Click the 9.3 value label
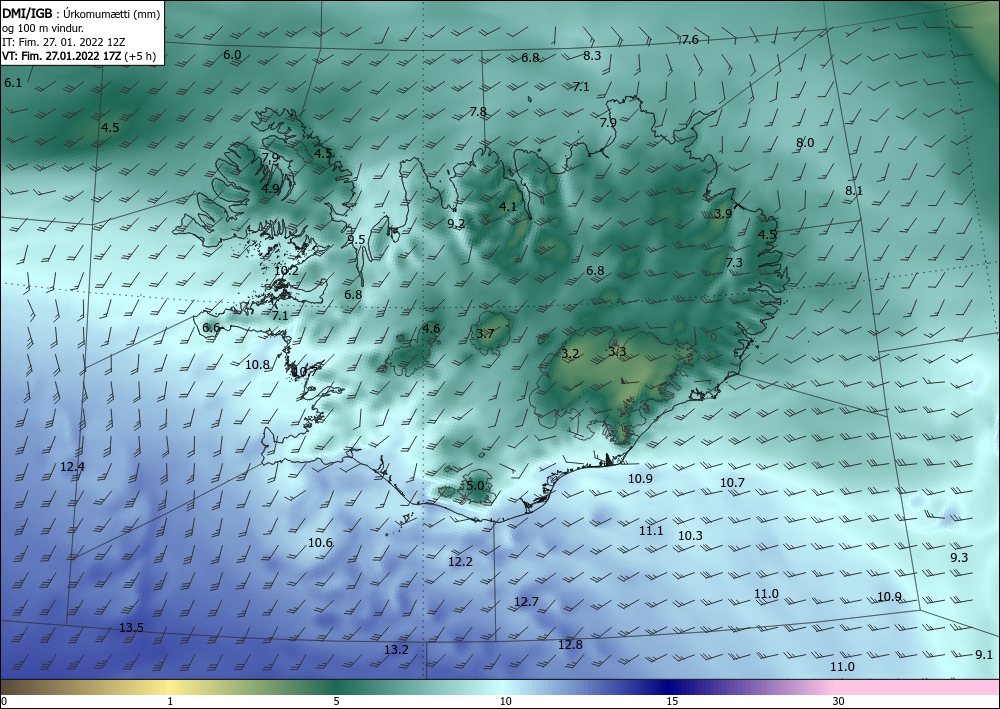Viewport: 1000px width, 709px height. pyautogui.click(x=959, y=558)
